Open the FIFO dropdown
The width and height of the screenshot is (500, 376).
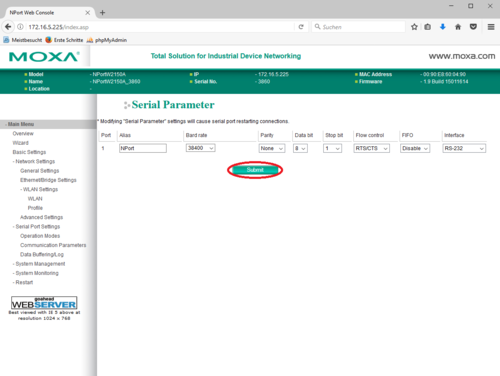(415, 148)
